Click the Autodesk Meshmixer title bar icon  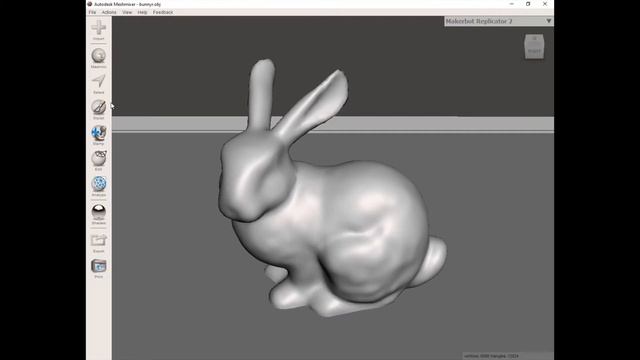coord(90,4)
